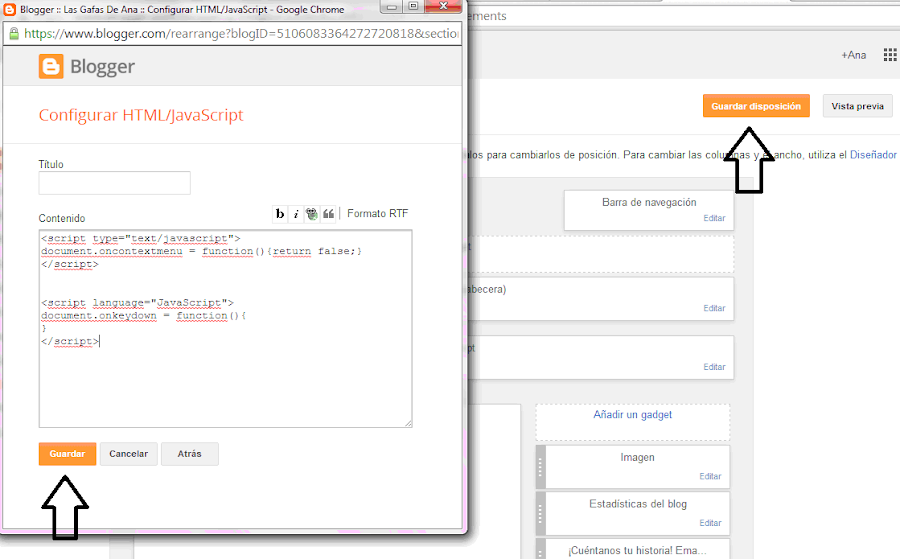
Task: Grab the Imagen gadget drag handle
Action: pos(540,467)
